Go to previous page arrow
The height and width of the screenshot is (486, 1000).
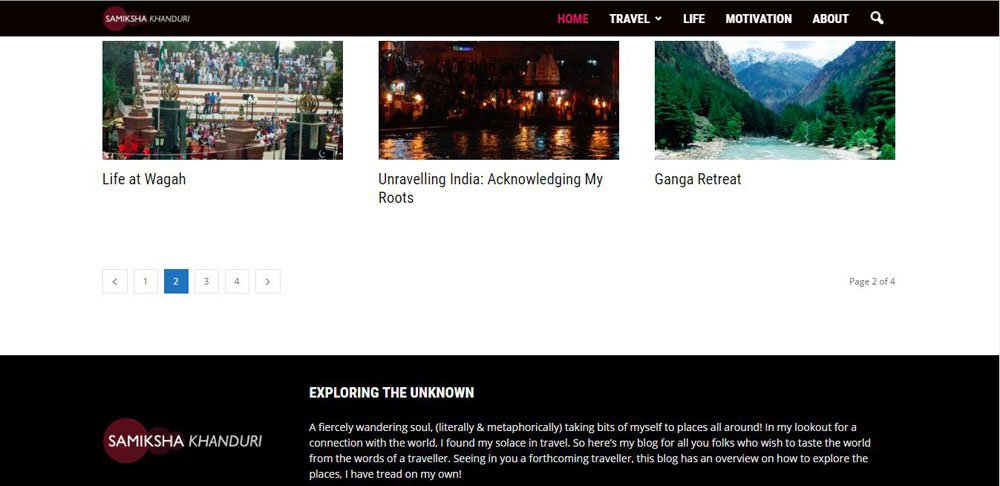tap(115, 281)
